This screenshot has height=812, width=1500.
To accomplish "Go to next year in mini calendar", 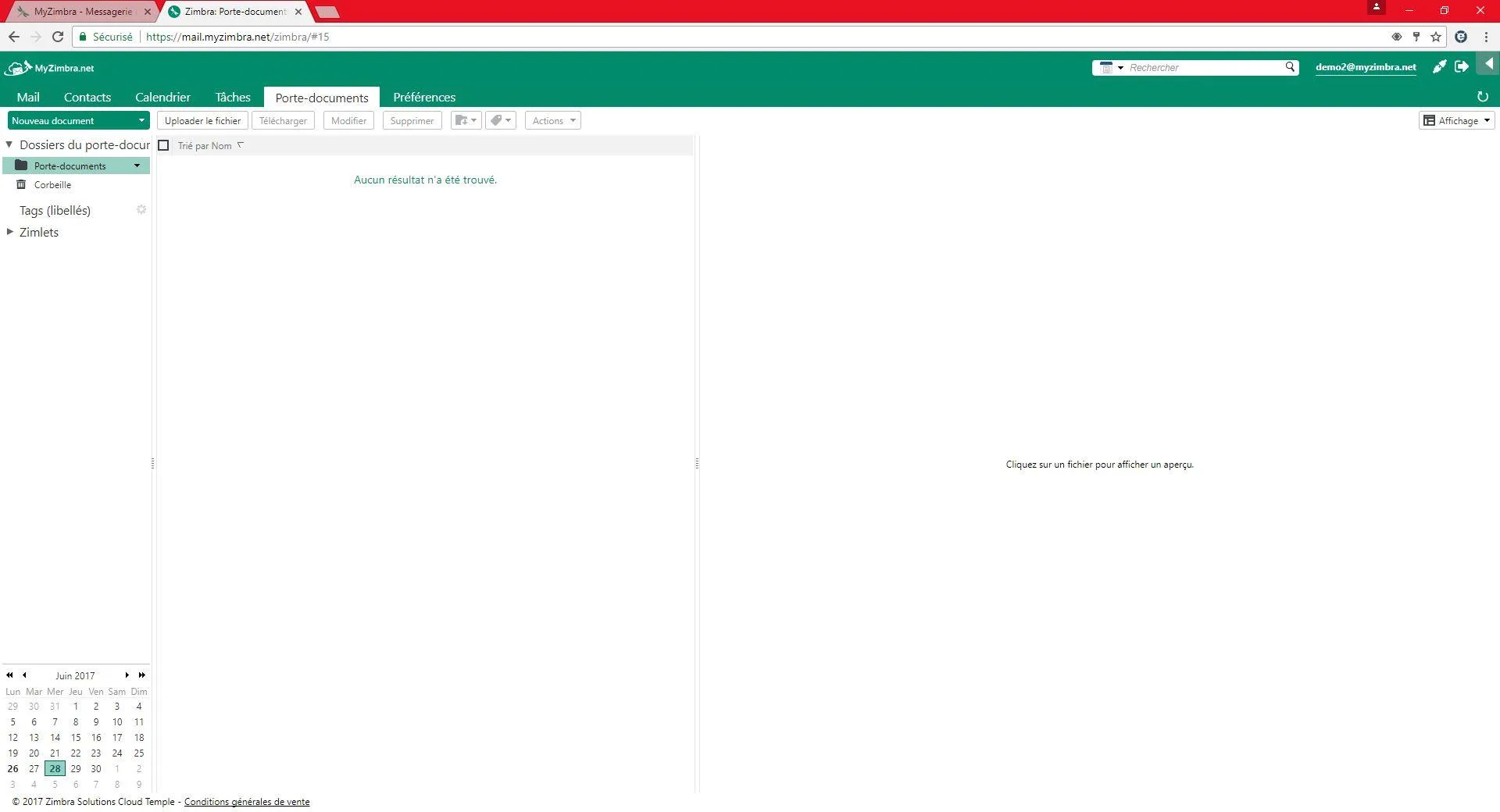I will [141, 675].
